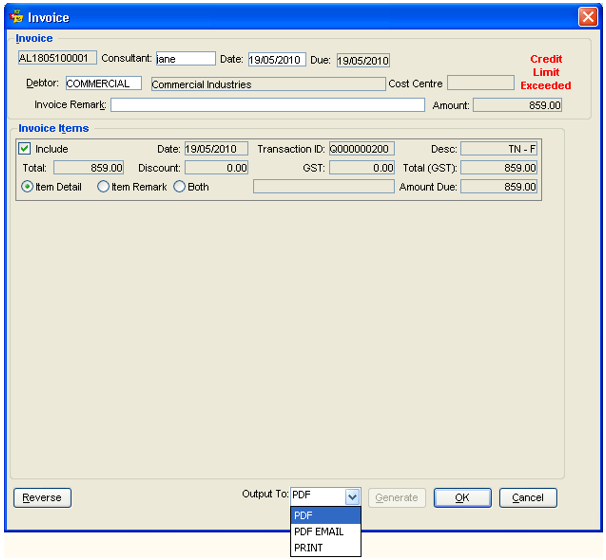Click the Credit Limit Exceeded warning text
This screenshot has width=606, height=560.
[x=546, y=72]
